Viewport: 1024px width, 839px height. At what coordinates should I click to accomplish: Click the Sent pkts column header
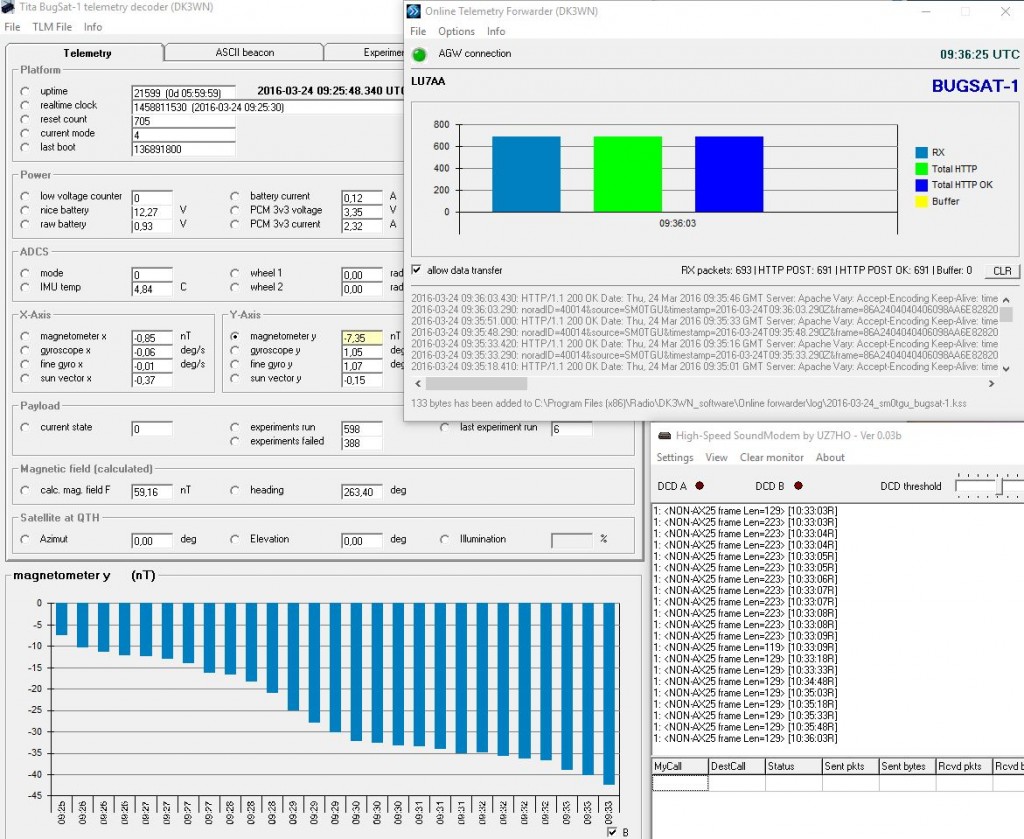[850, 767]
